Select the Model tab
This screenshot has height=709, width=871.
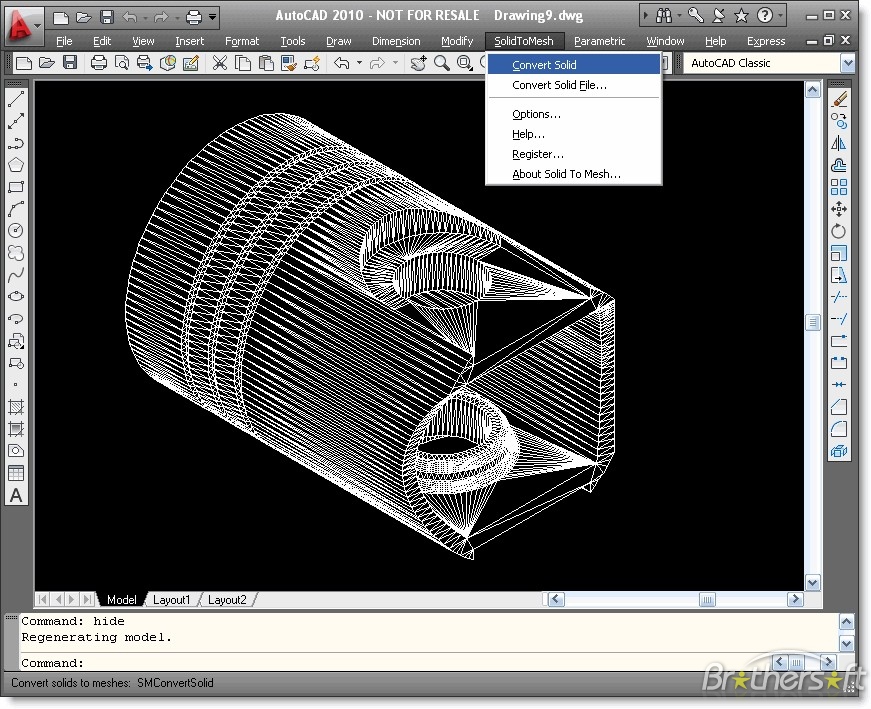tap(121, 600)
